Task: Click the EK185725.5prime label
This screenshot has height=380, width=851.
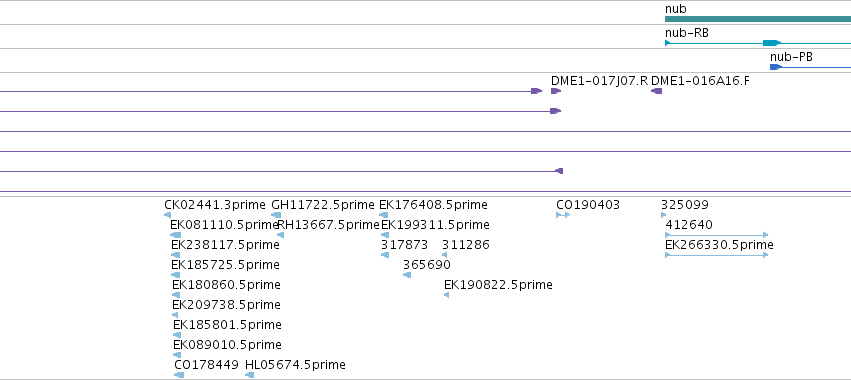Action: (x=225, y=265)
